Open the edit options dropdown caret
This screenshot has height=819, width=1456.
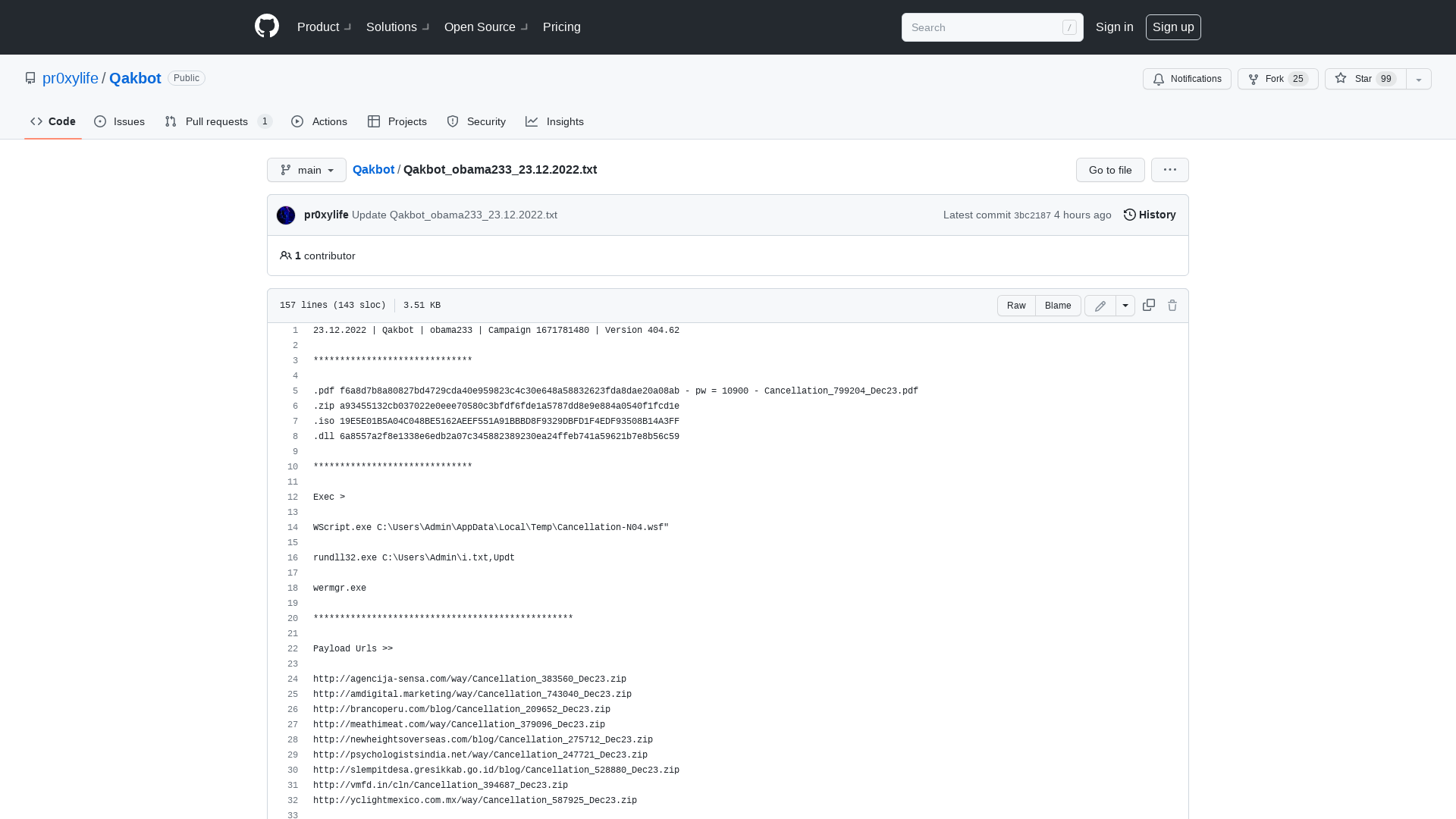[1125, 306]
